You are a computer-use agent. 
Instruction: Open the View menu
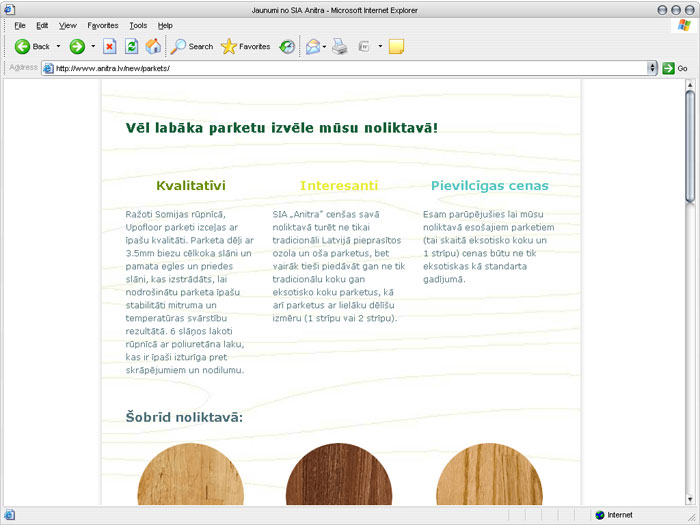click(68, 25)
